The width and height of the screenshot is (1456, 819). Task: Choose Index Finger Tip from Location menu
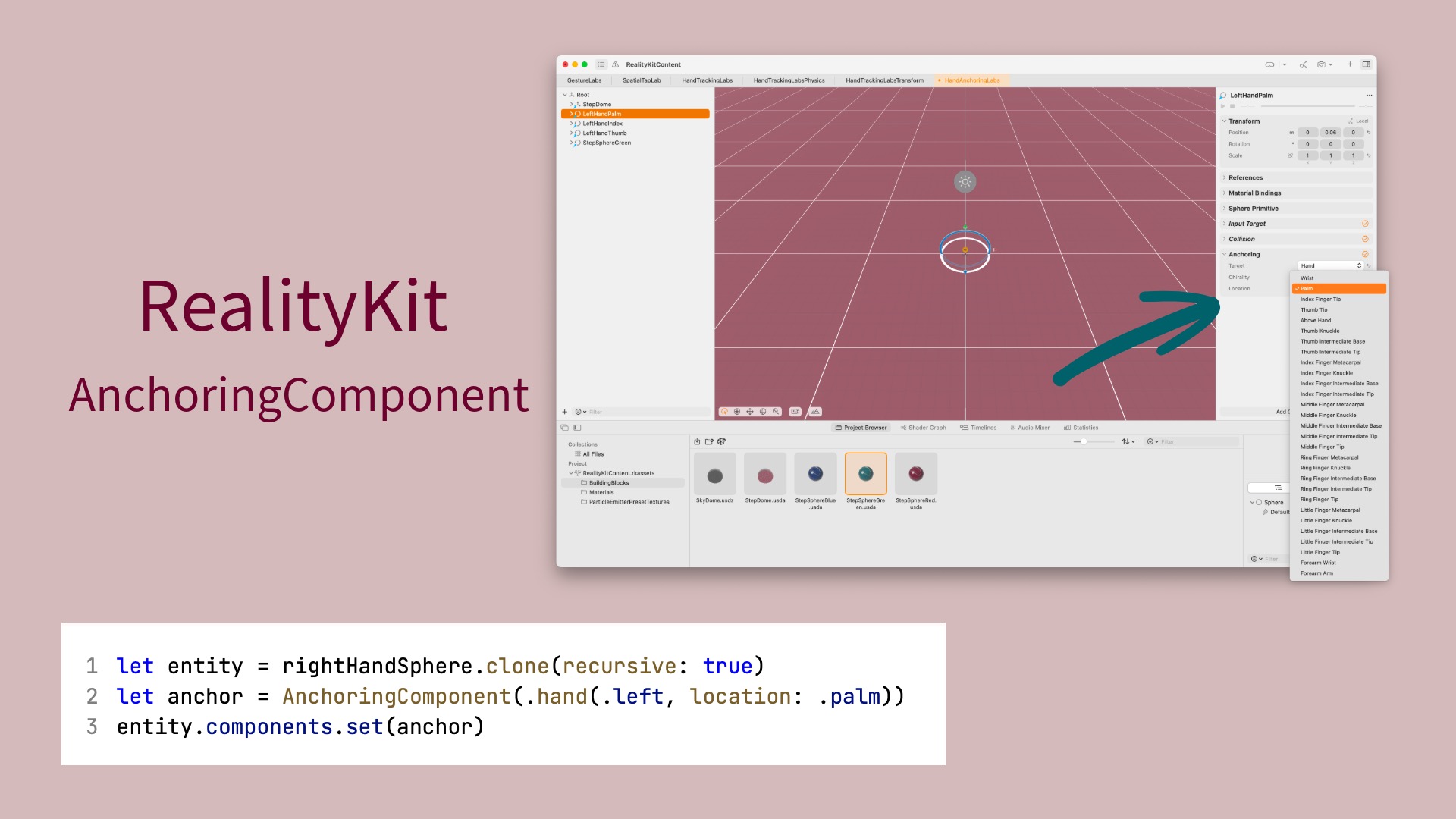1339,300
